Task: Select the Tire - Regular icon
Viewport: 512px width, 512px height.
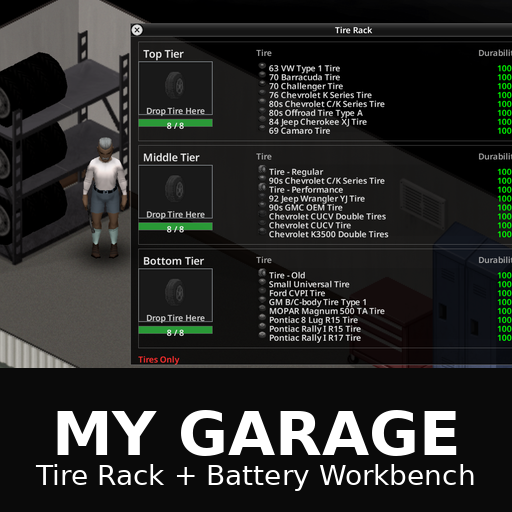Action: pos(262,169)
